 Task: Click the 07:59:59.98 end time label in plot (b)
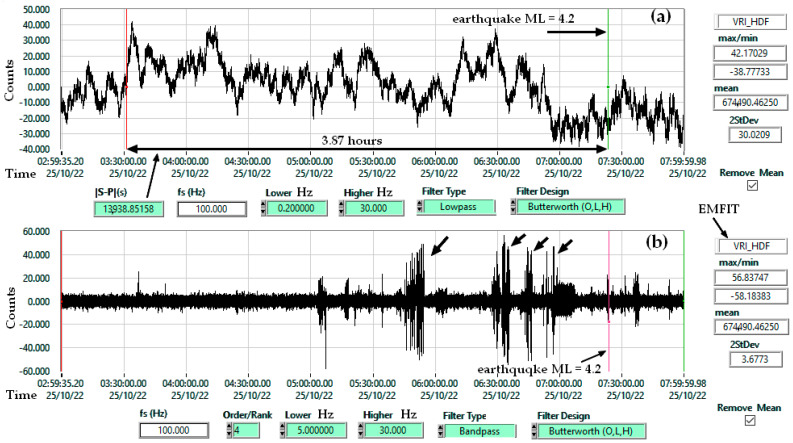(683, 383)
